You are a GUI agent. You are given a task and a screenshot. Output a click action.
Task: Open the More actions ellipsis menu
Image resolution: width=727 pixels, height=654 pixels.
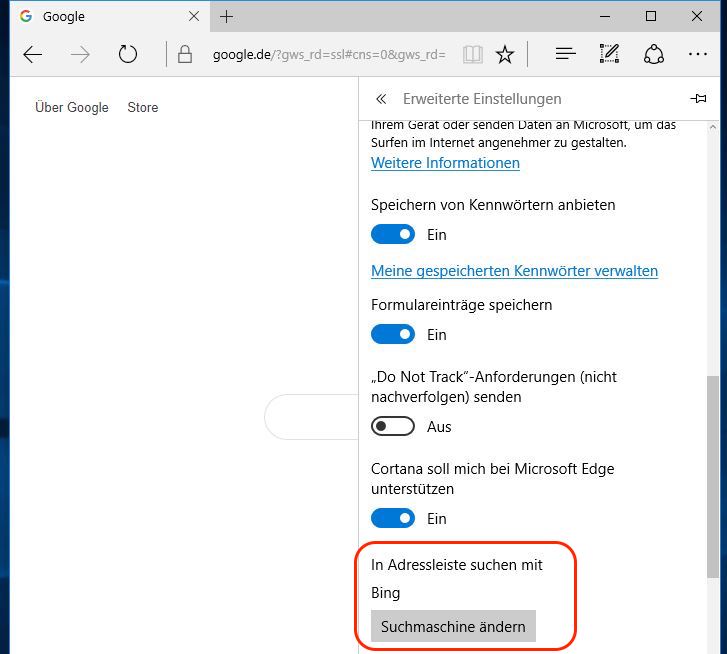tap(697, 54)
